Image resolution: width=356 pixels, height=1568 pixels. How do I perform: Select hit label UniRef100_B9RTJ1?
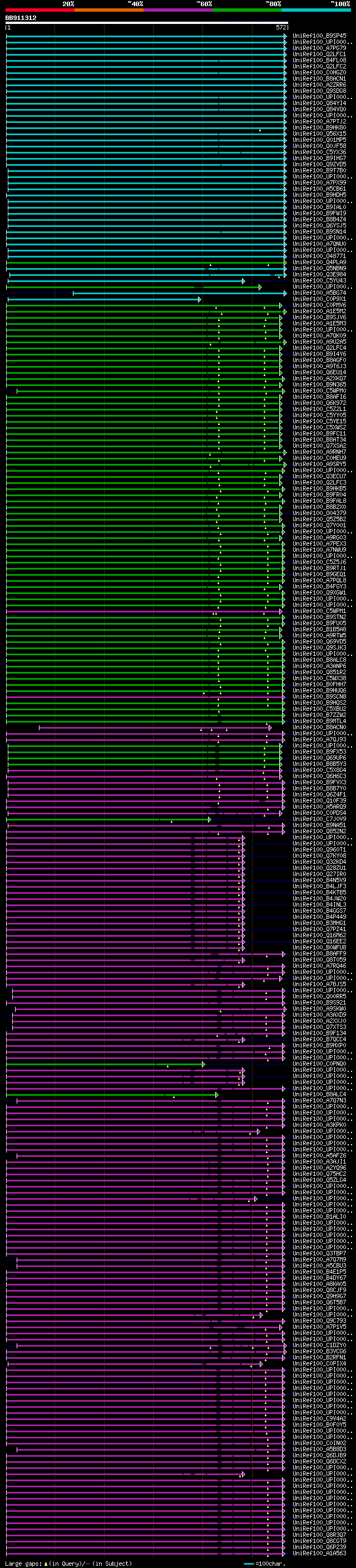point(319,568)
